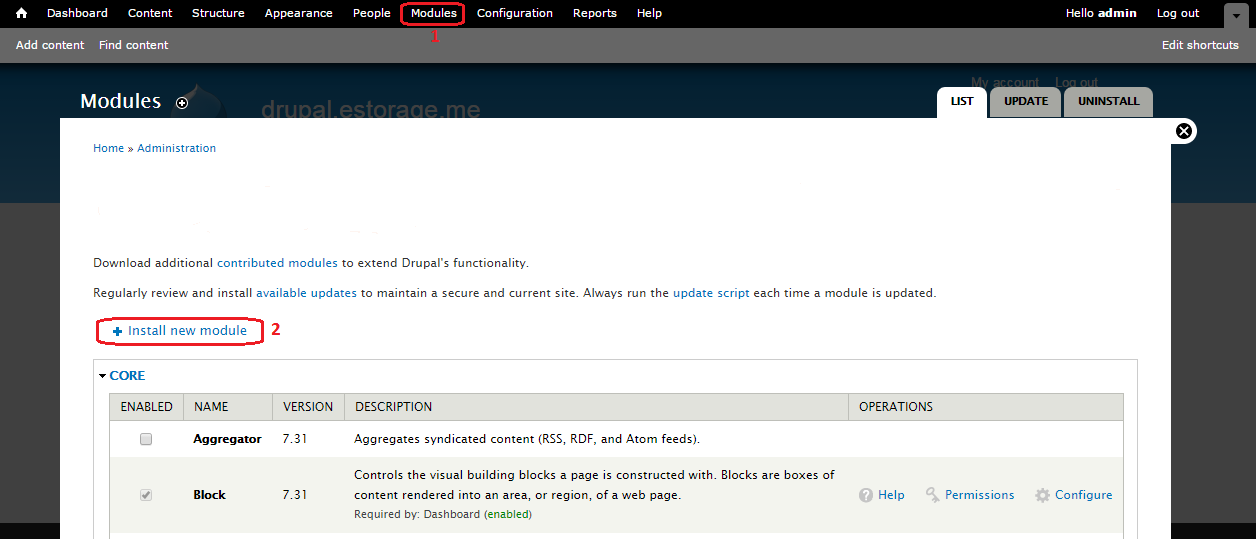Click the VERSION column header
This screenshot has height=539, width=1256.
308,407
